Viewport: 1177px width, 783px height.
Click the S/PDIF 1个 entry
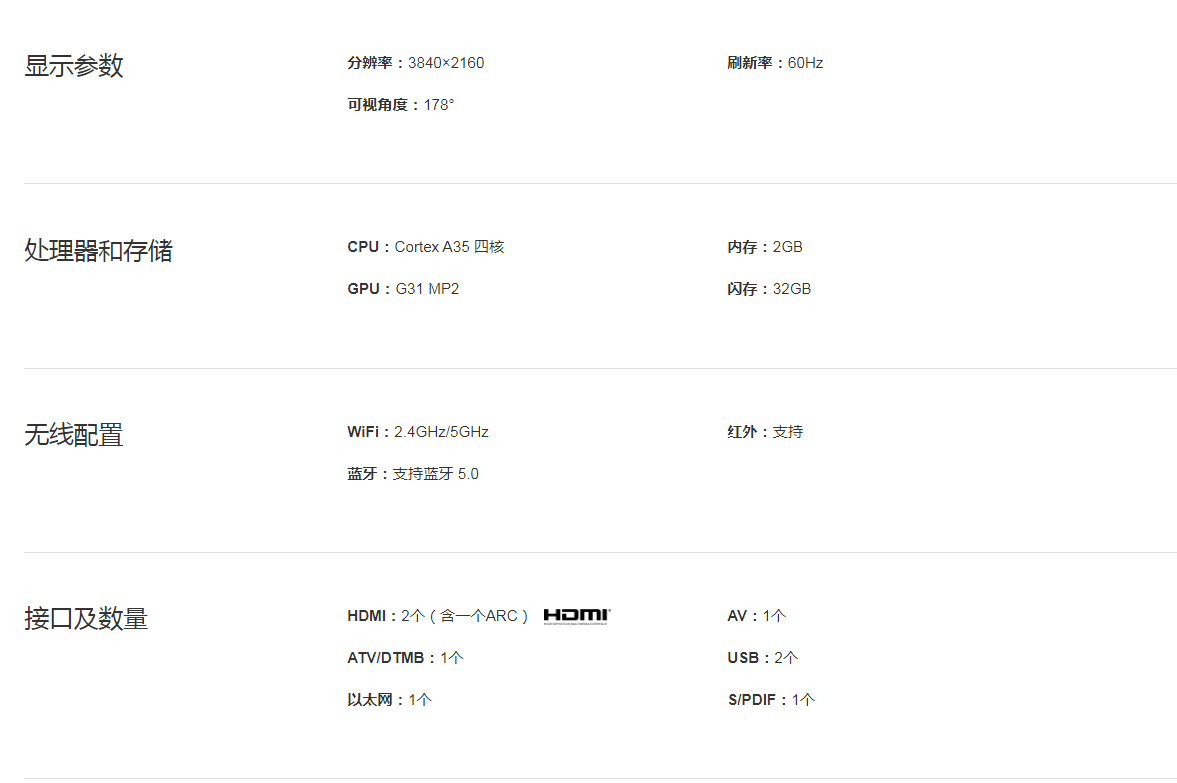pyautogui.click(x=772, y=700)
